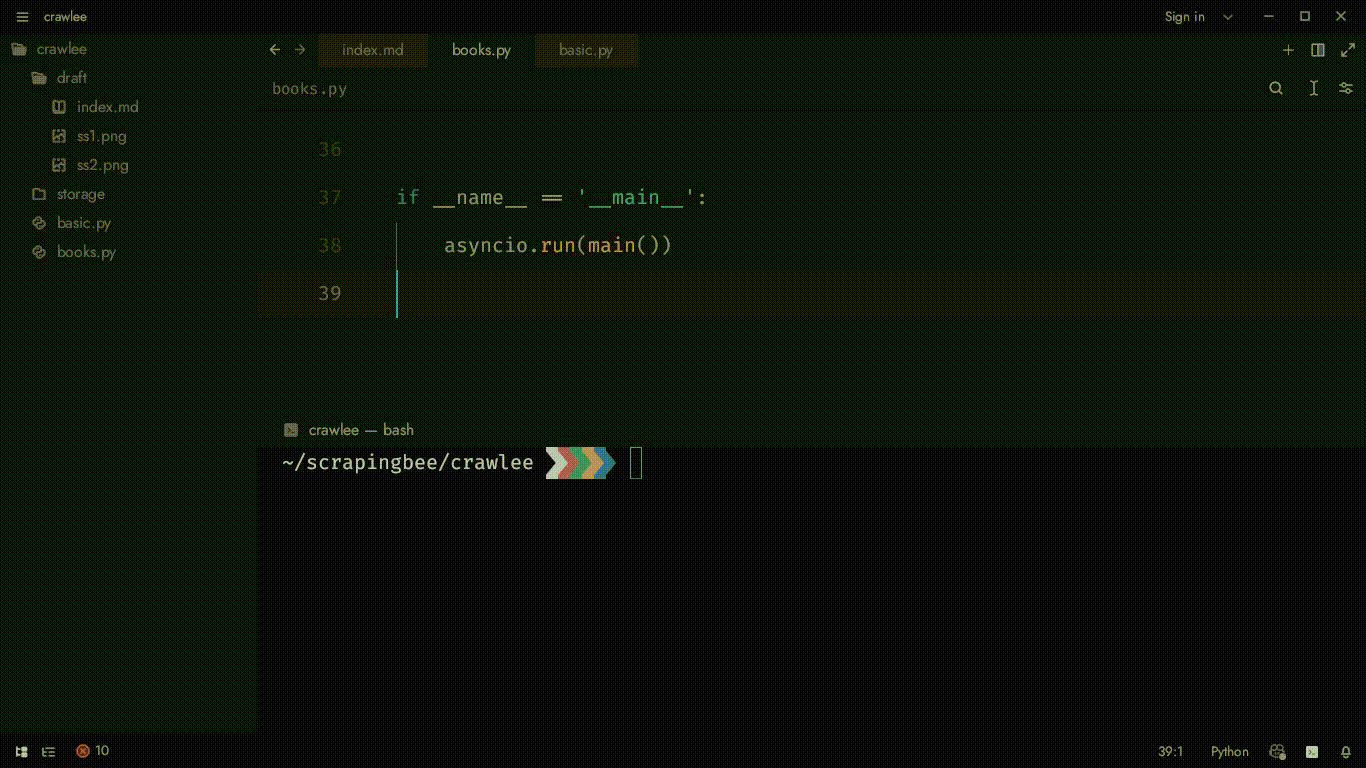Switch to the basic.py tab

586,50
